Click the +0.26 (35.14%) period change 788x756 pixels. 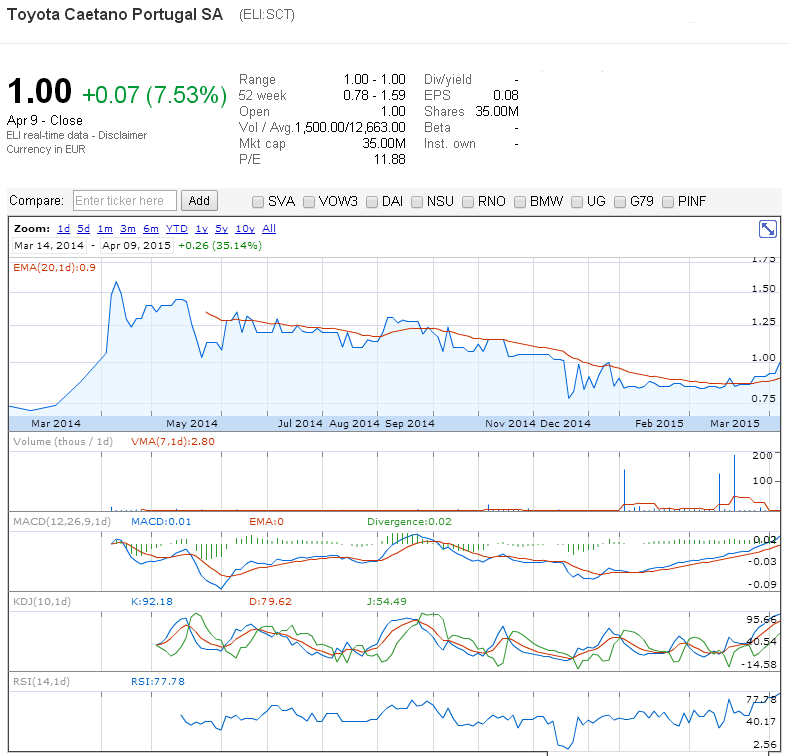point(220,246)
